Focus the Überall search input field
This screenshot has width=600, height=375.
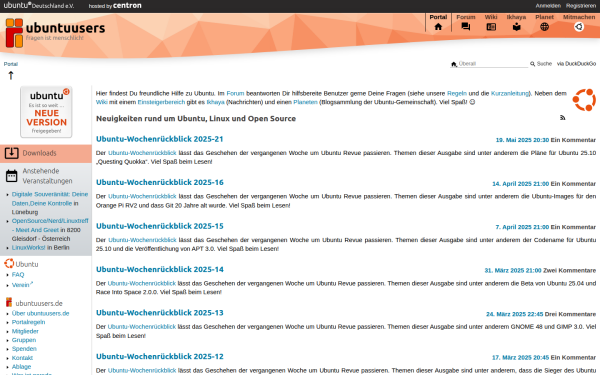click(x=492, y=64)
